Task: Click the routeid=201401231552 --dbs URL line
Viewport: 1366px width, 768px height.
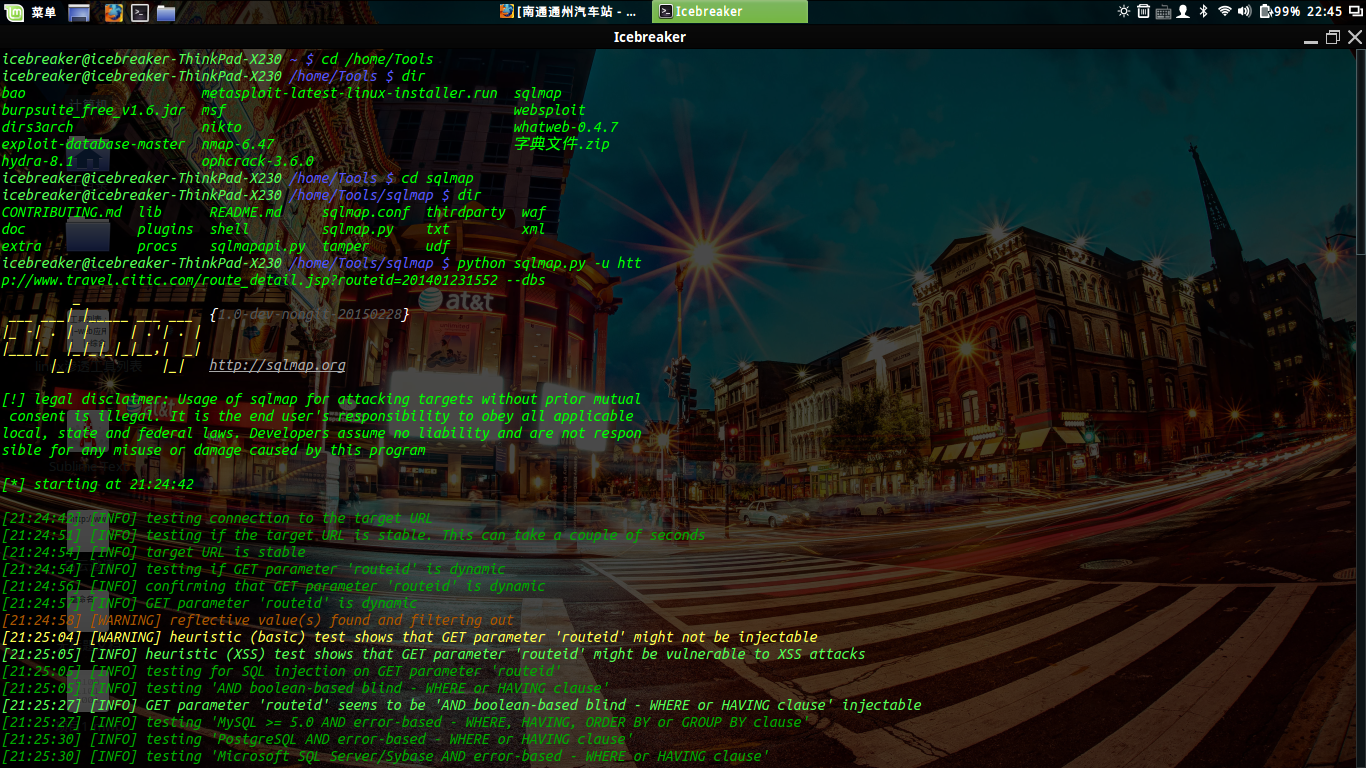Action: (274, 280)
